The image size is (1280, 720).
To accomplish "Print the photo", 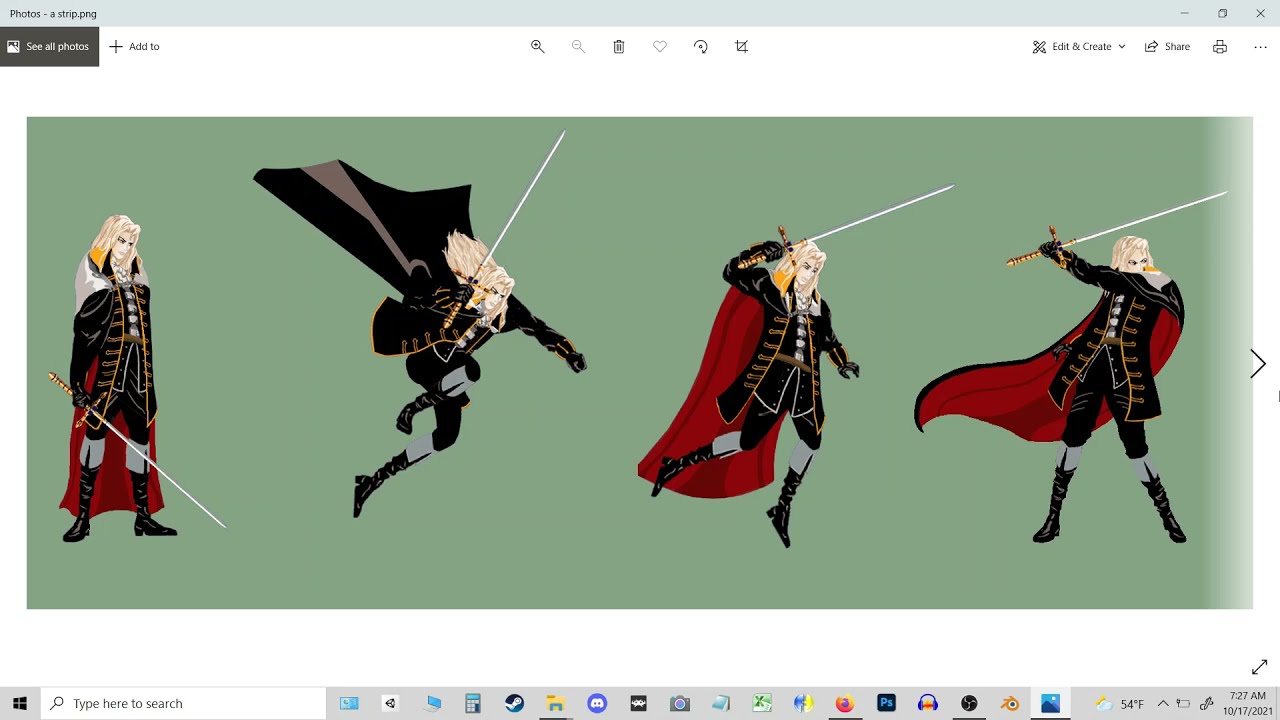I will click(1220, 46).
